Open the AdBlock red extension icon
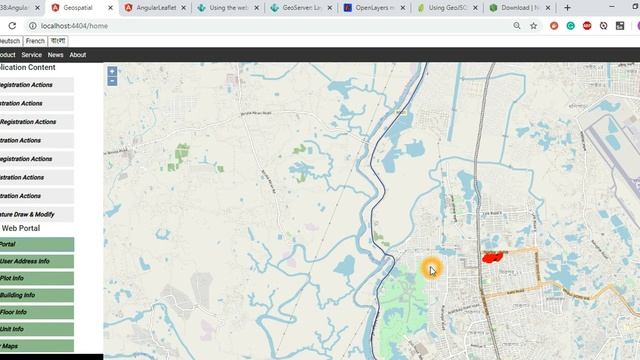640x360 pixels. [587, 26]
